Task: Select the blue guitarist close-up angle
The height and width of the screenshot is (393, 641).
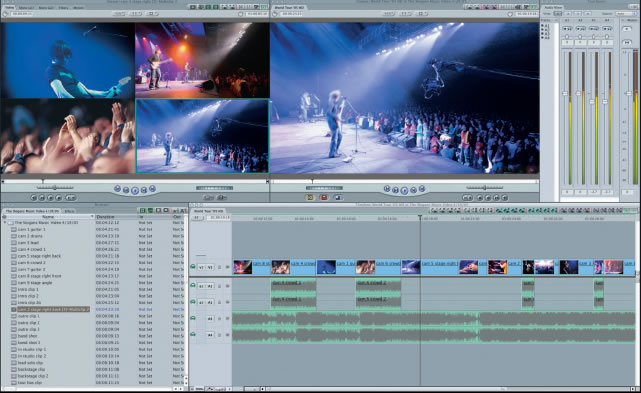Action: 67,61
